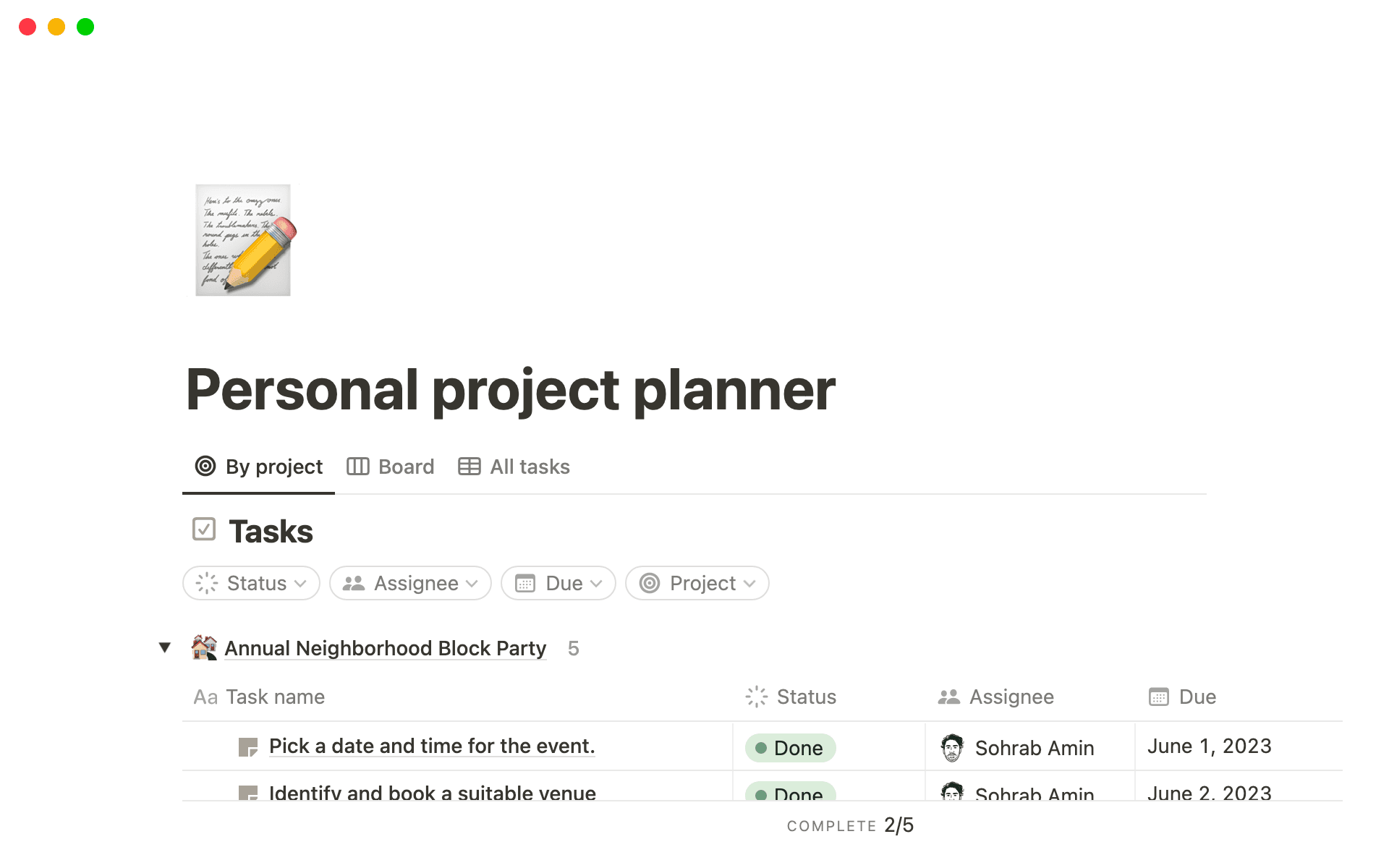The image size is (1389, 868).
Task: Open the Project filter dropdown
Action: click(x=697, y=583)
